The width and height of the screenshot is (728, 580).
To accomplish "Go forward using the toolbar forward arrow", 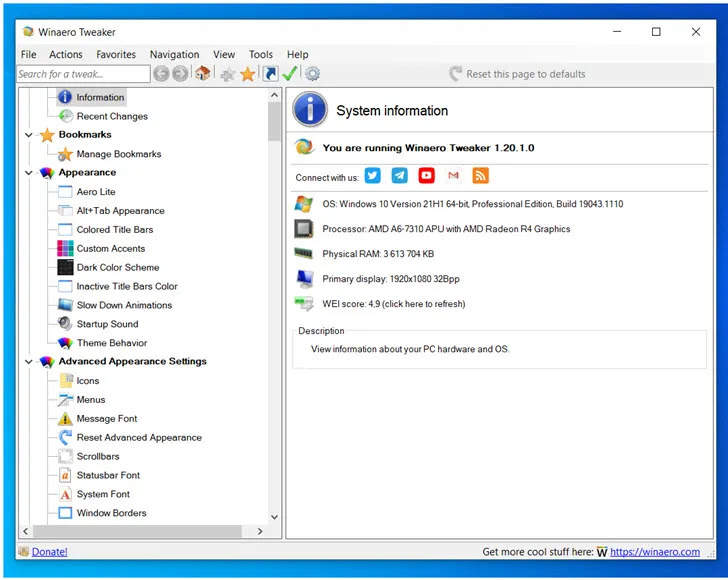I will (180, 73).
